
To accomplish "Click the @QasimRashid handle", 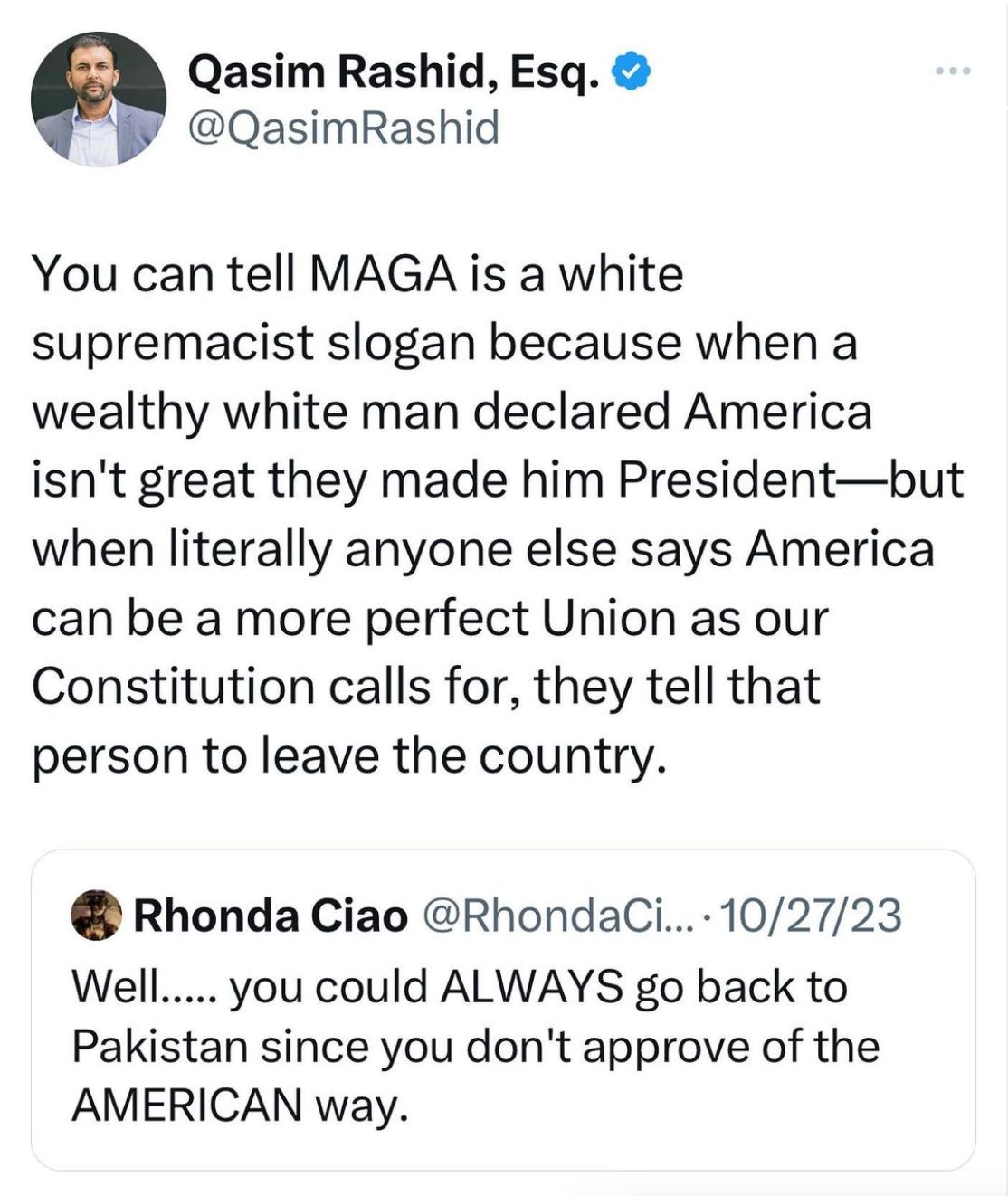I will pos(343,128).
